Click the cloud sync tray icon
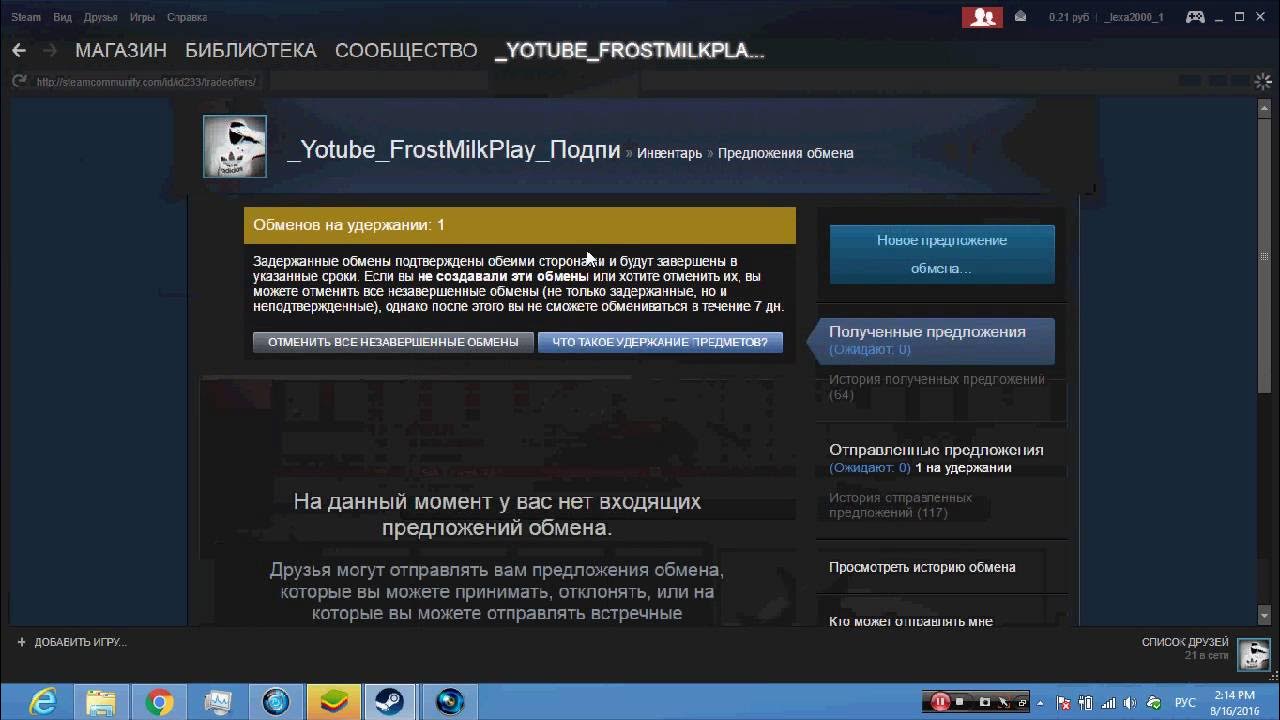The height and width of the screenshot is (720, 1280). [x=1155, y=702]
